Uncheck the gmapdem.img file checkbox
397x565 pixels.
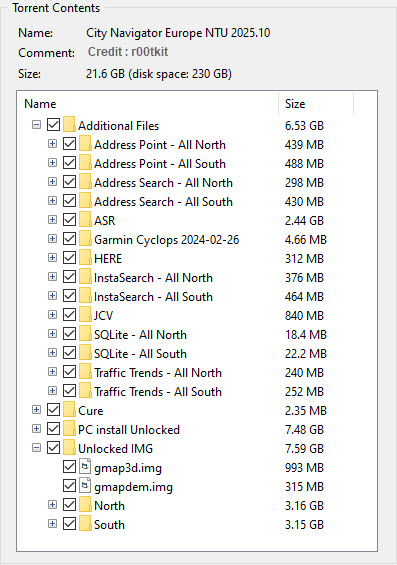coord(69,486)
